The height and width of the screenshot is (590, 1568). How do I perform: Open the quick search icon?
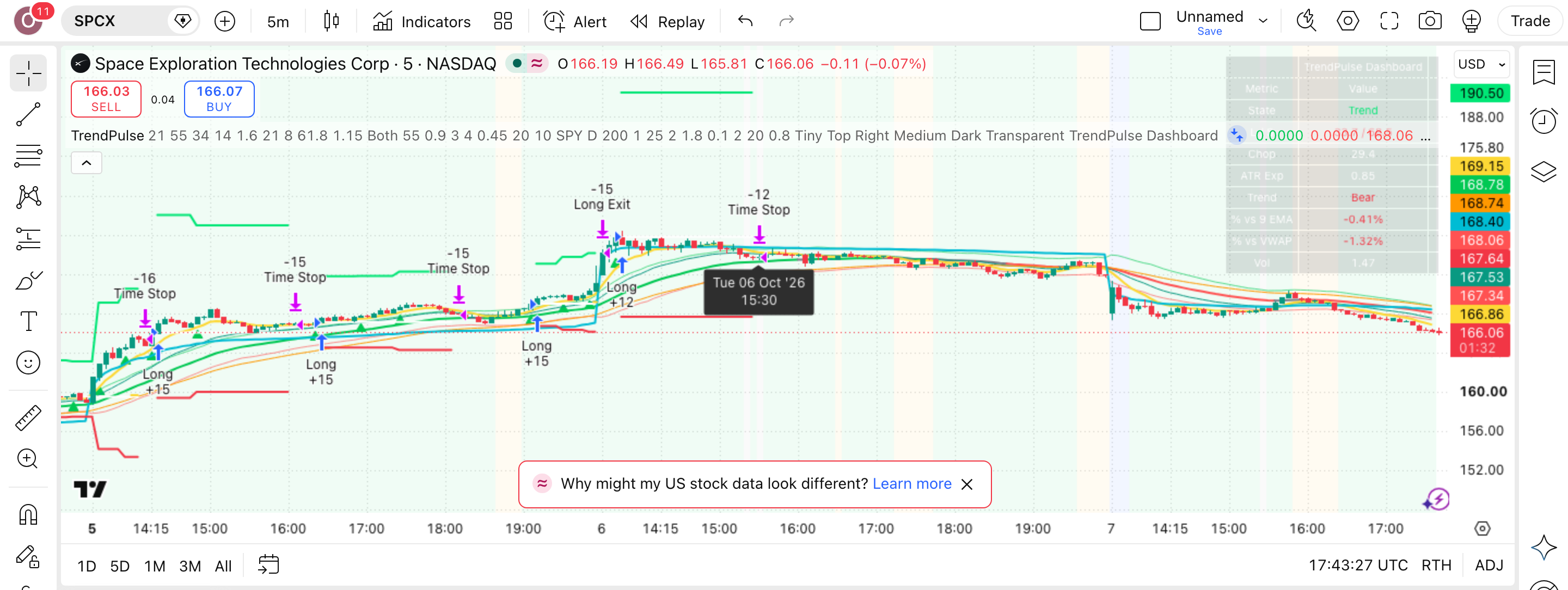(1306, 21)
